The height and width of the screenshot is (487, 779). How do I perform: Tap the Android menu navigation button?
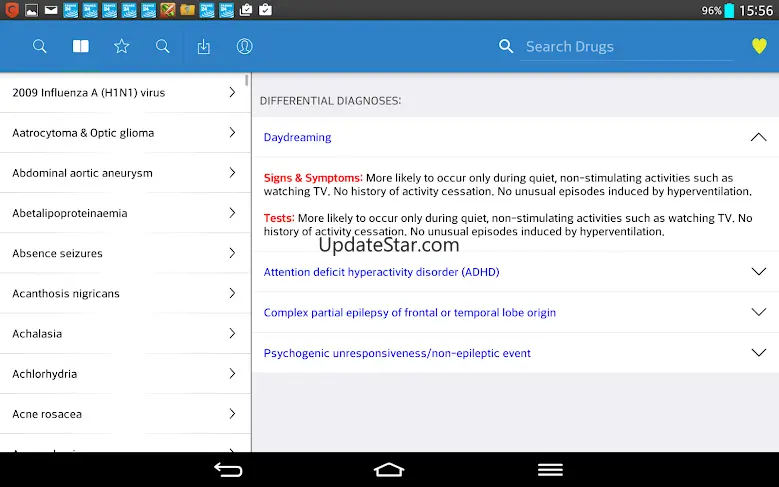(x=550, y=470)
